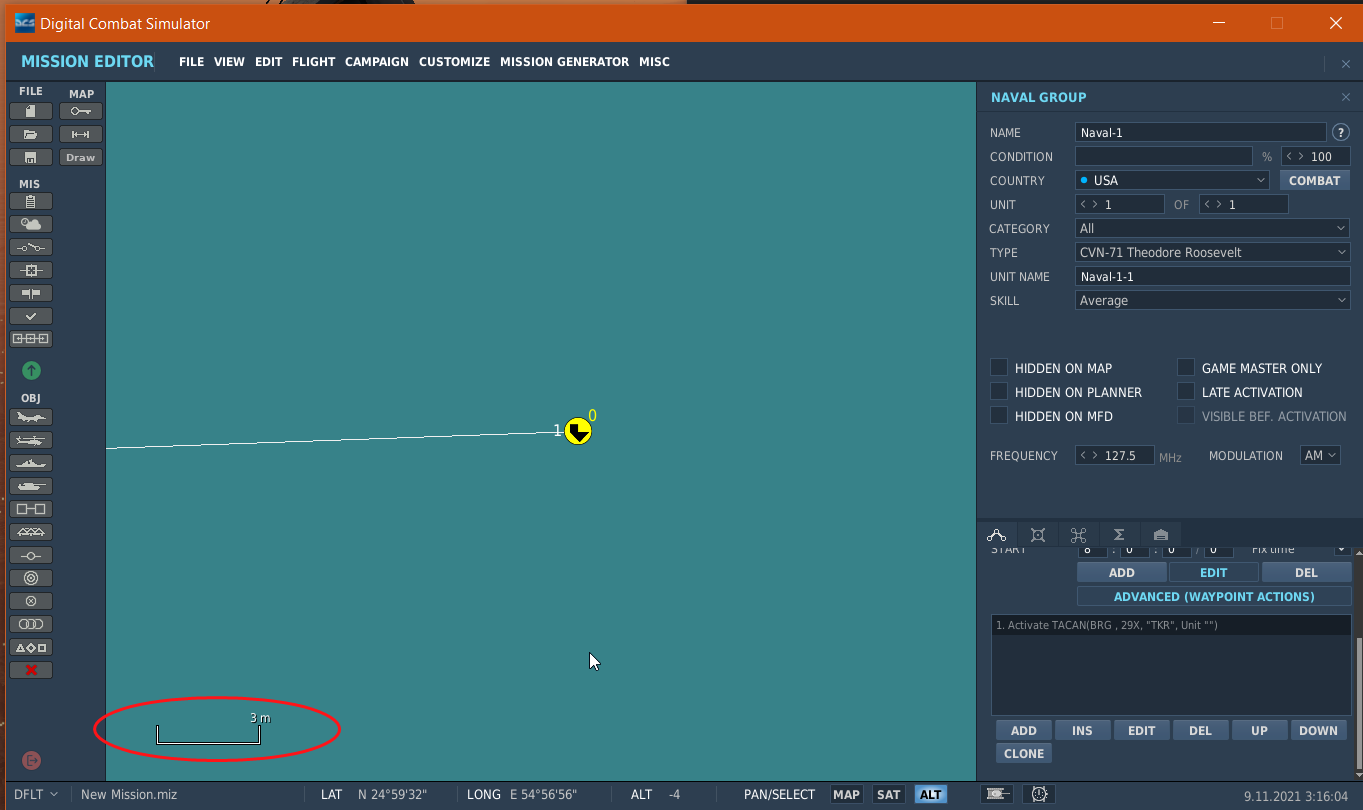Click the NAME field containing Naval-1
Screen dimensions: 1363x810
[1201, 132]
